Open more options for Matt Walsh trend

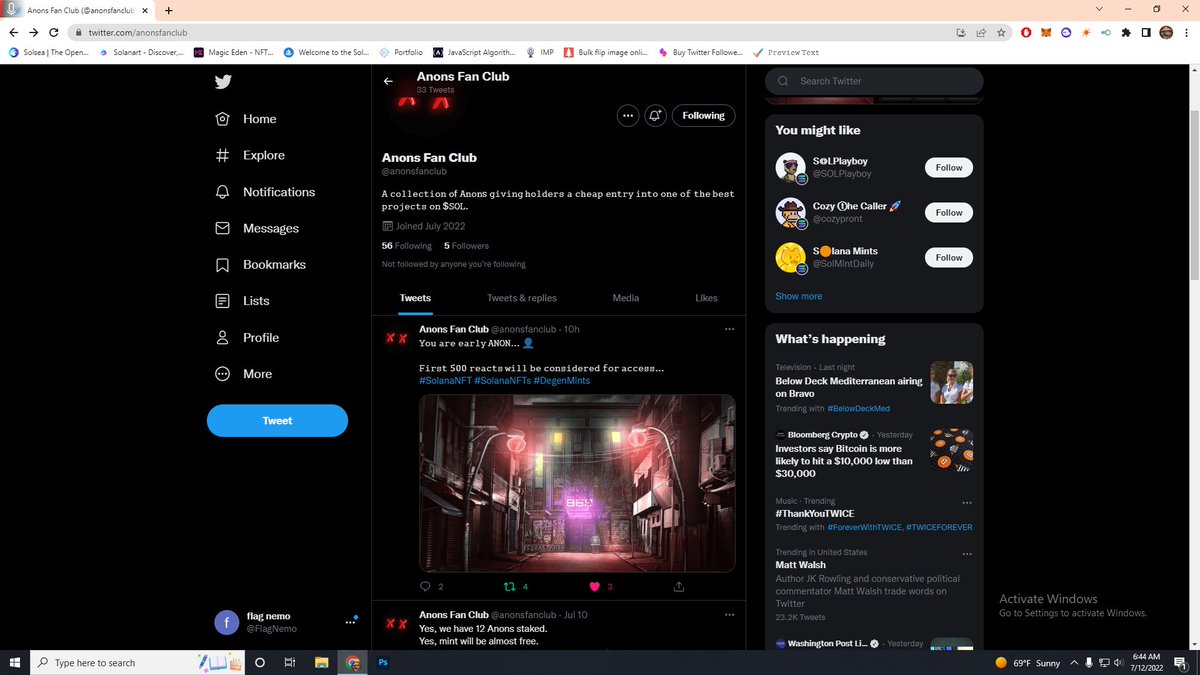pyautogui.click(x=967, y=554)
